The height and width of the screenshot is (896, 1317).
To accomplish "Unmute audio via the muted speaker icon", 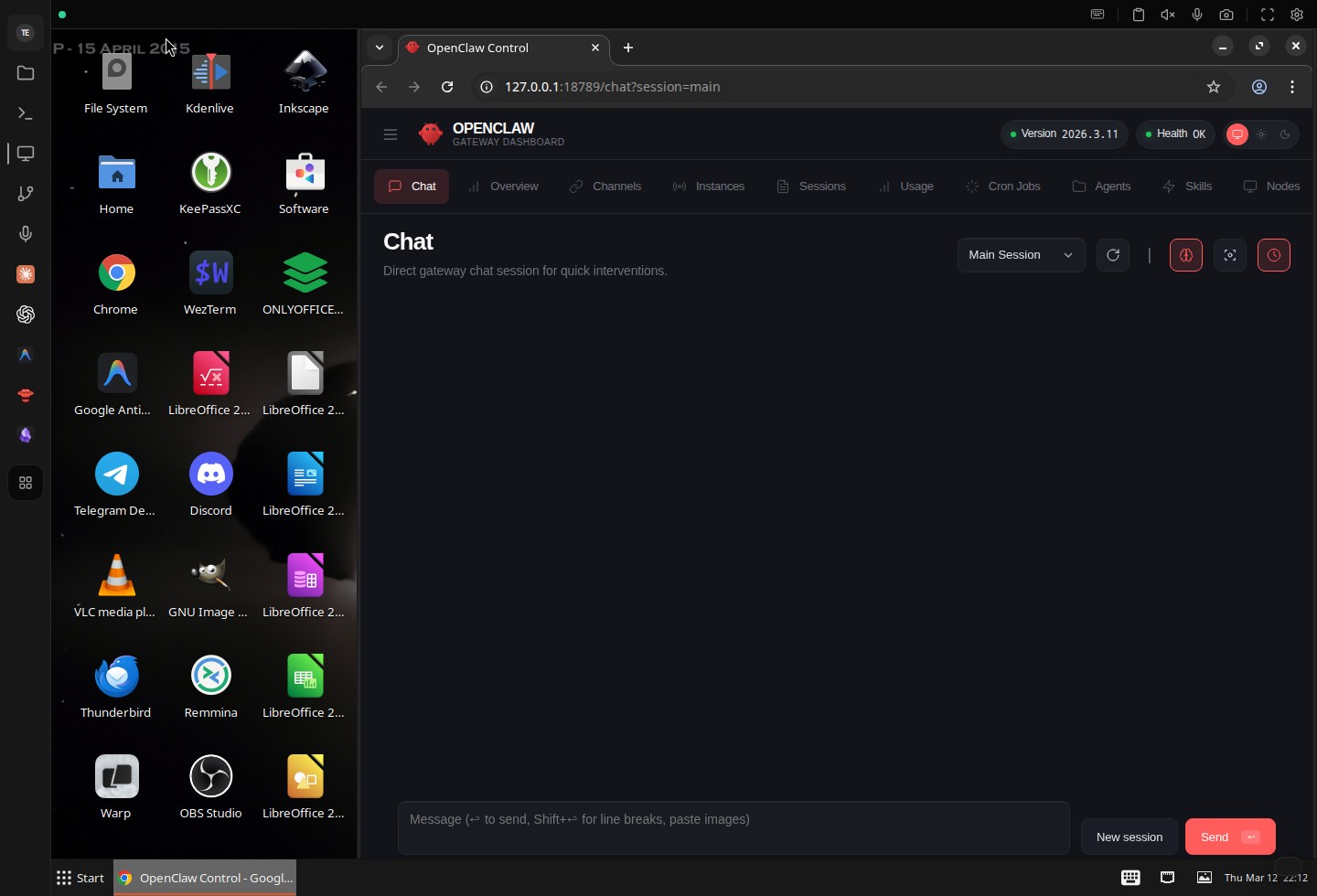I will pyautogui.click(x=1168, y=15).
